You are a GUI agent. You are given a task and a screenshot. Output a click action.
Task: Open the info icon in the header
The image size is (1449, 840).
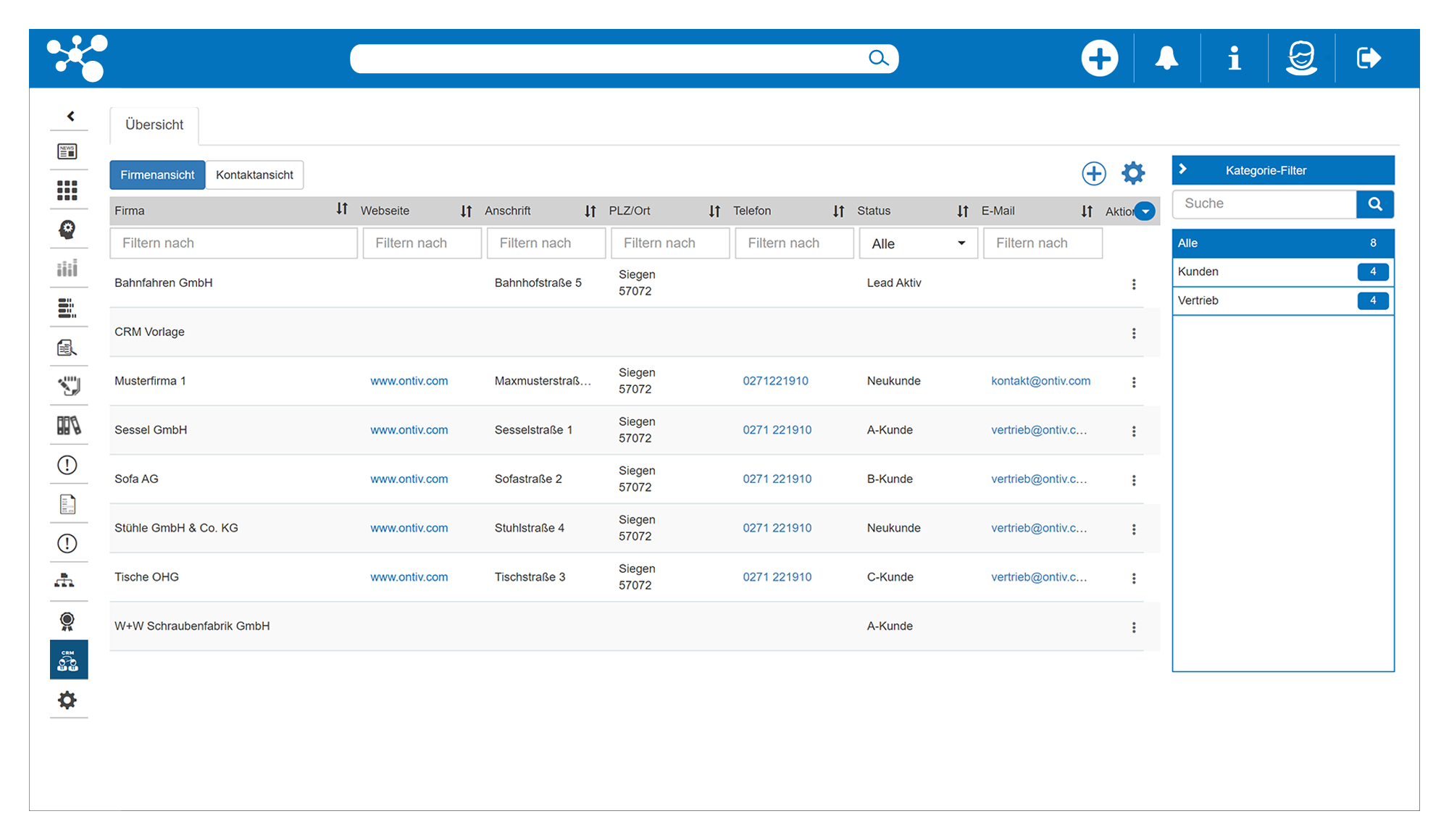pos(1235,58)
